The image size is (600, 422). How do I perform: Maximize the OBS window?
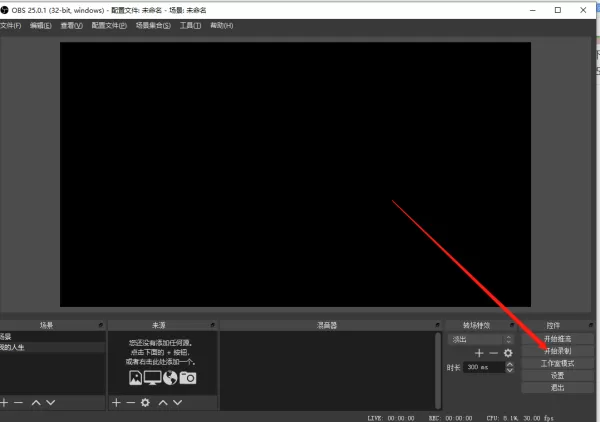[558, 10]
